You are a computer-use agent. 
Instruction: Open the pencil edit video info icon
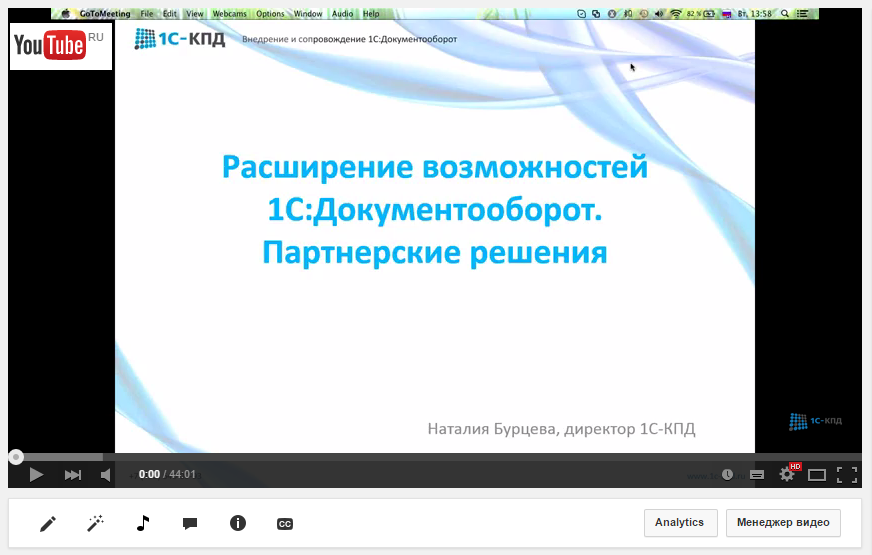pos(48,523)
